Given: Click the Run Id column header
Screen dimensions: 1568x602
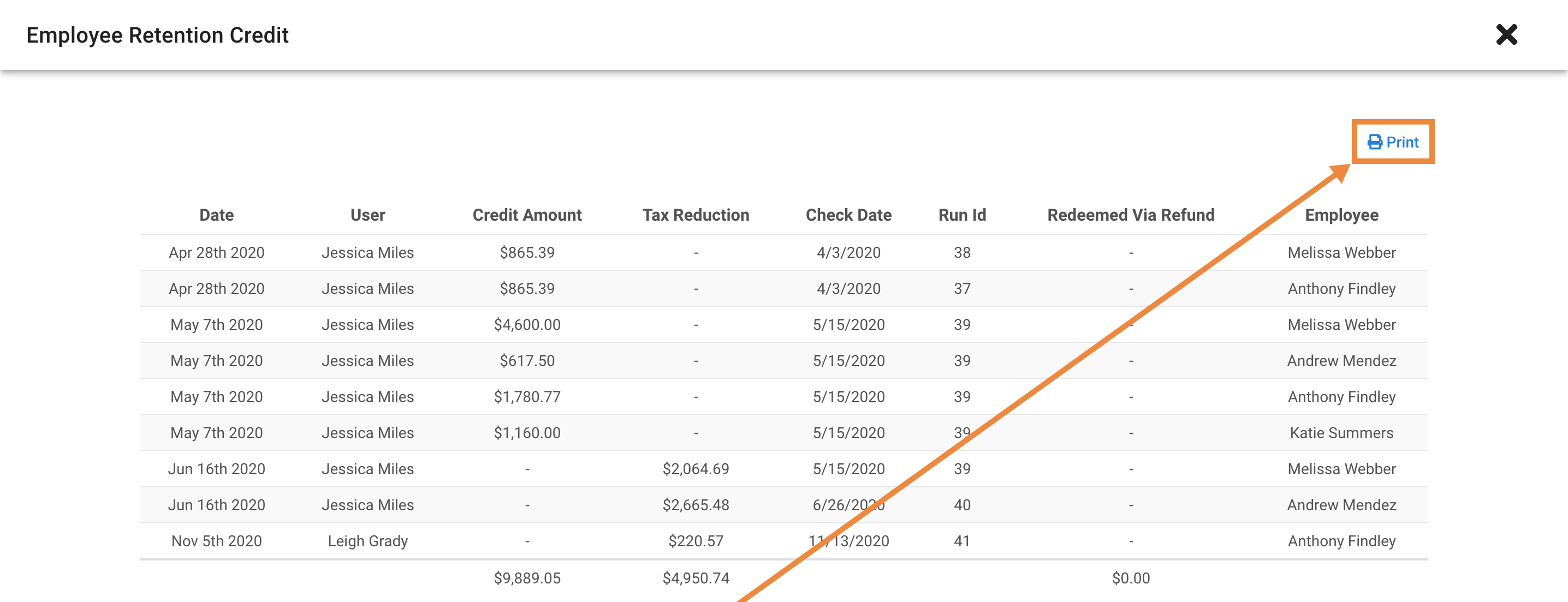Looking at the screenshot, I should [x=962, y=215].
